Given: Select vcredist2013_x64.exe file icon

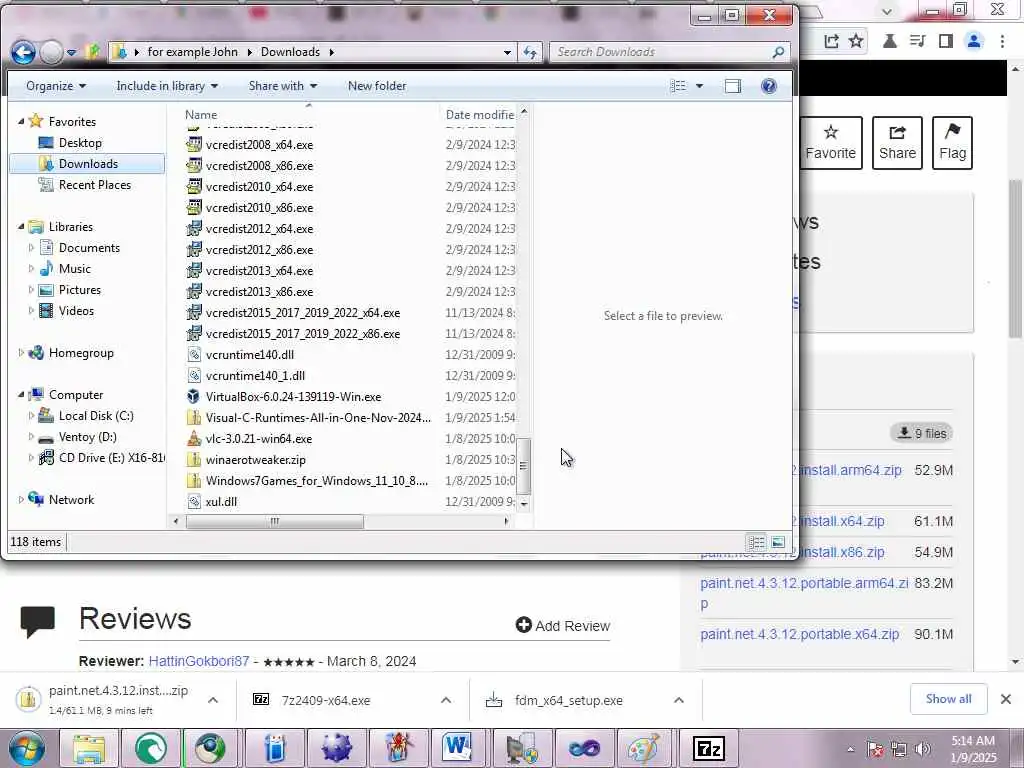Looking at the screenshot, I should point(194,271).
